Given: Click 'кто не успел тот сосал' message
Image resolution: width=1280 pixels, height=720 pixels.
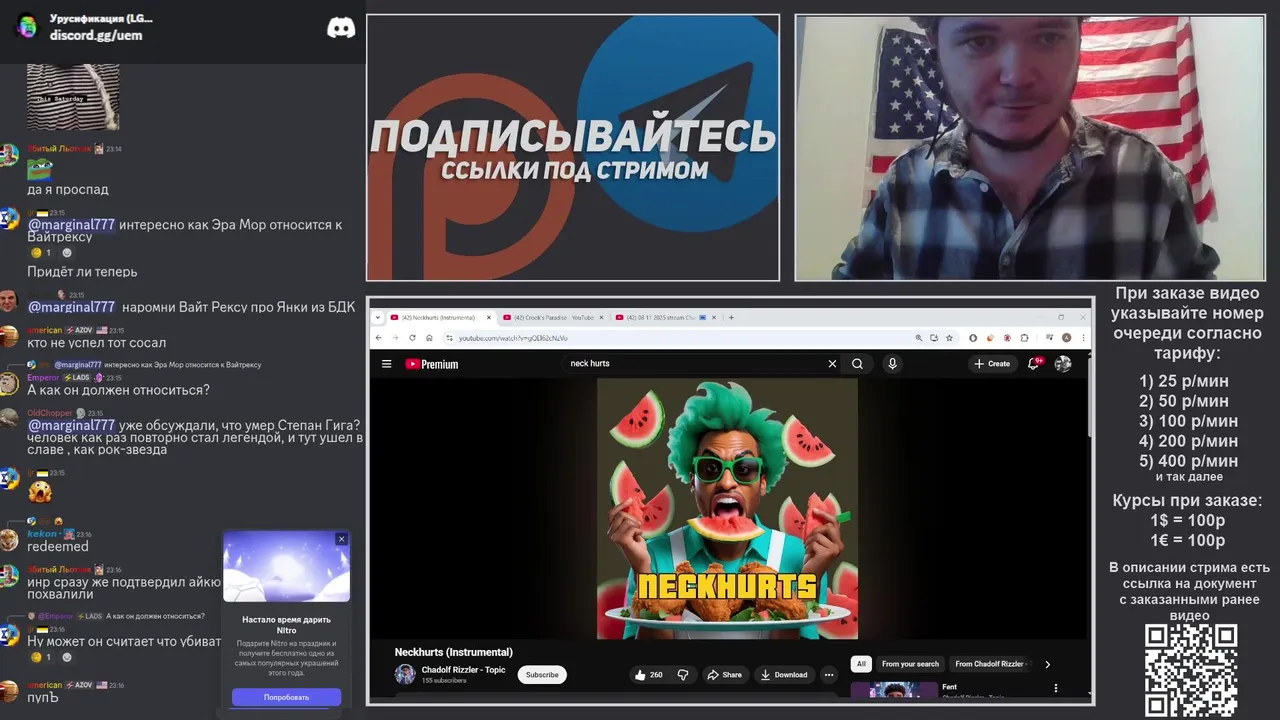Looking at the screenshot, I should click(x=97, y=343).
